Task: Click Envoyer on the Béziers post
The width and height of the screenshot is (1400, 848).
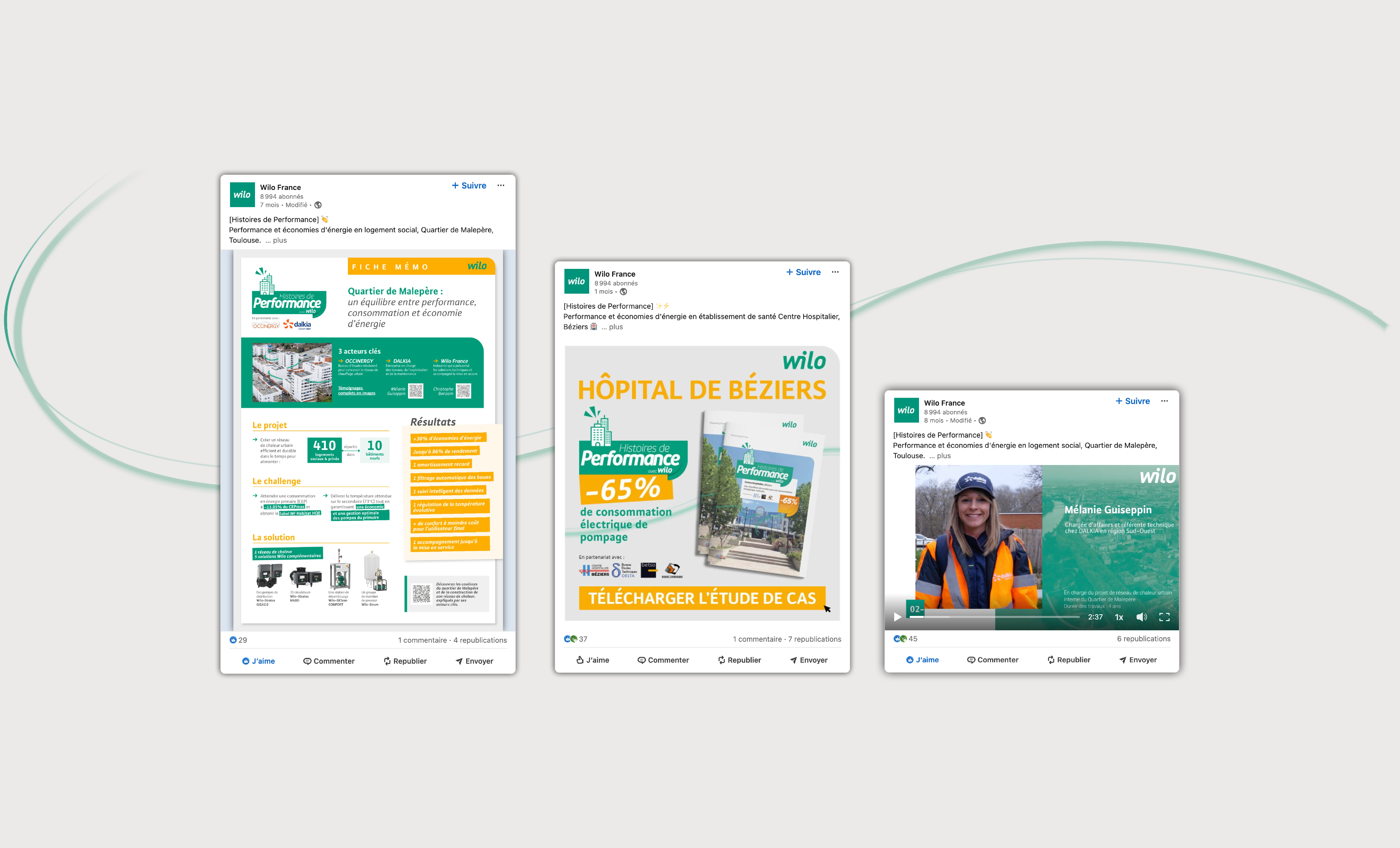Action: (809, 660)
